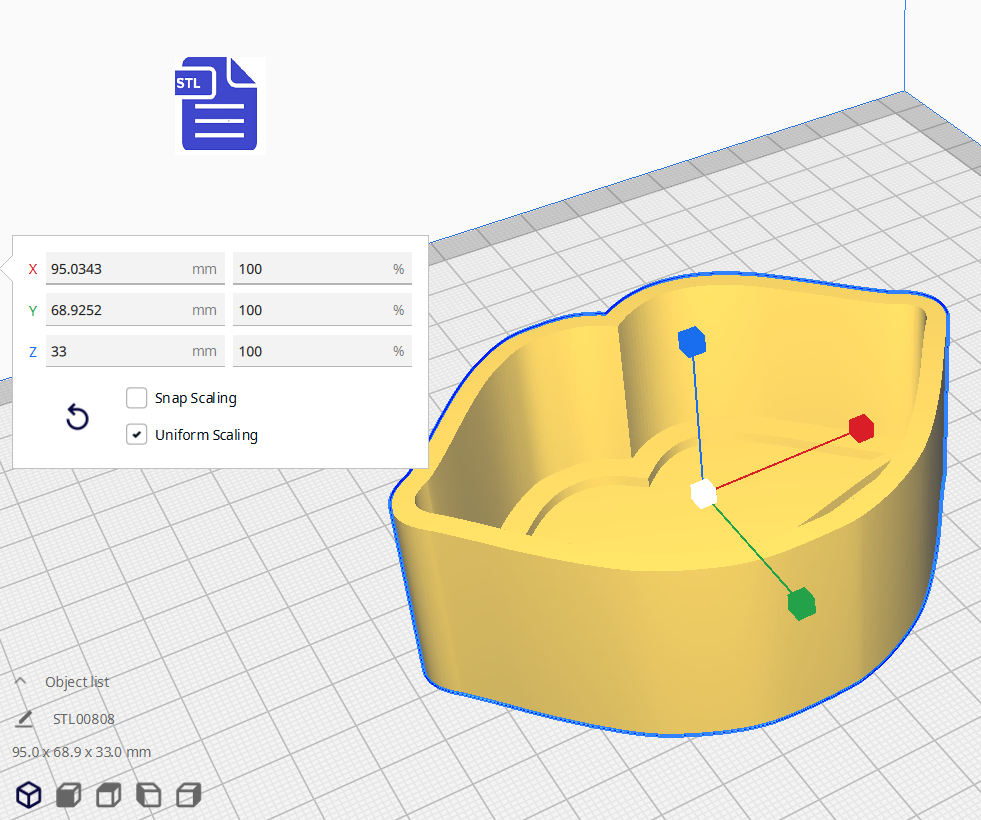981x820 pixels.
Task: Click the green Y-axis scale handle
Action: click(801, 604)
